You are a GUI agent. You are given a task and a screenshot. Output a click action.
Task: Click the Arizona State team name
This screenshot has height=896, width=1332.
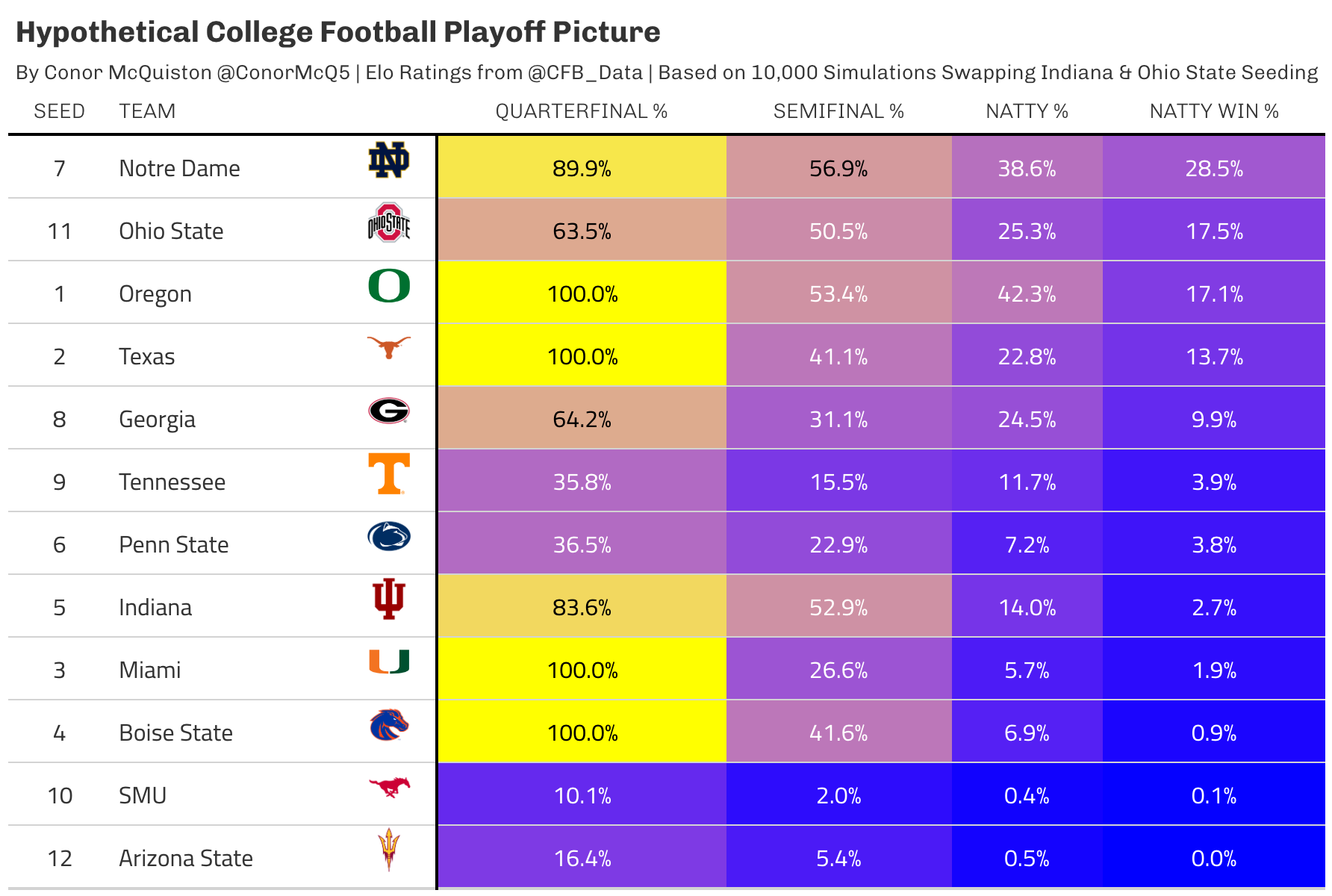(x=186, y=859)
